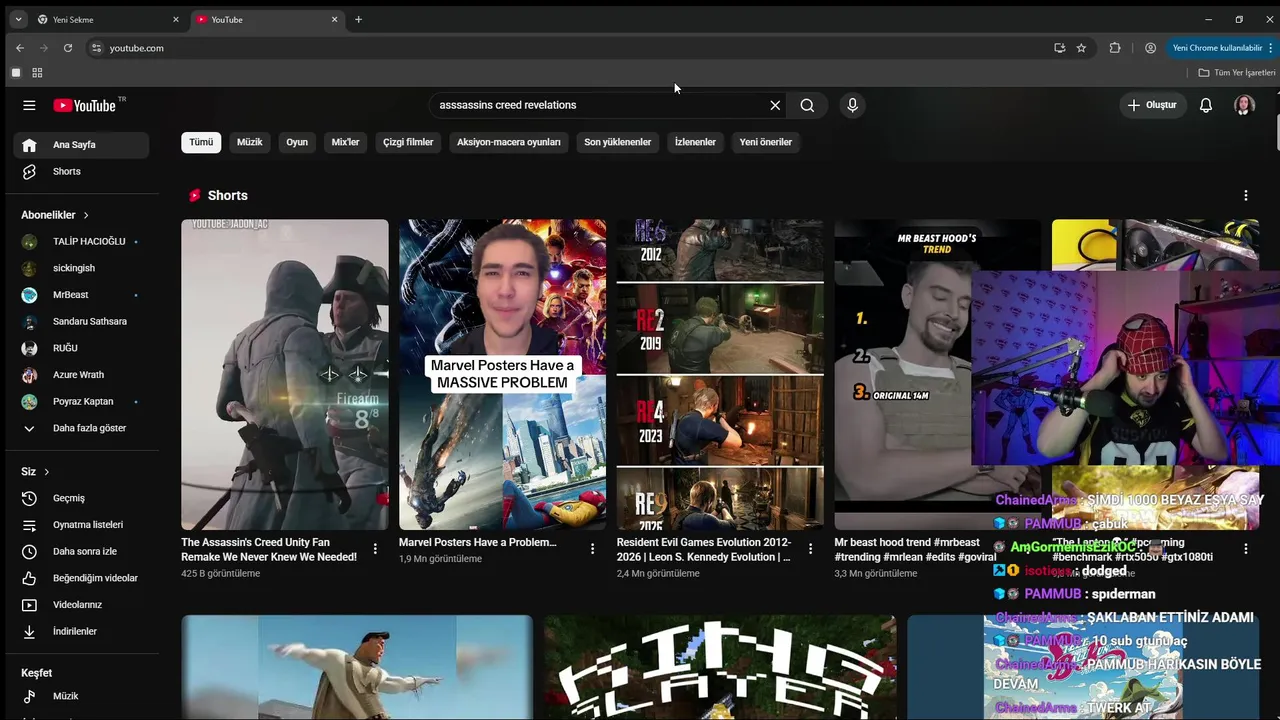The image size is (1280, 720).
Task: Open site information icon in address bar
Action: pos(96,48)
